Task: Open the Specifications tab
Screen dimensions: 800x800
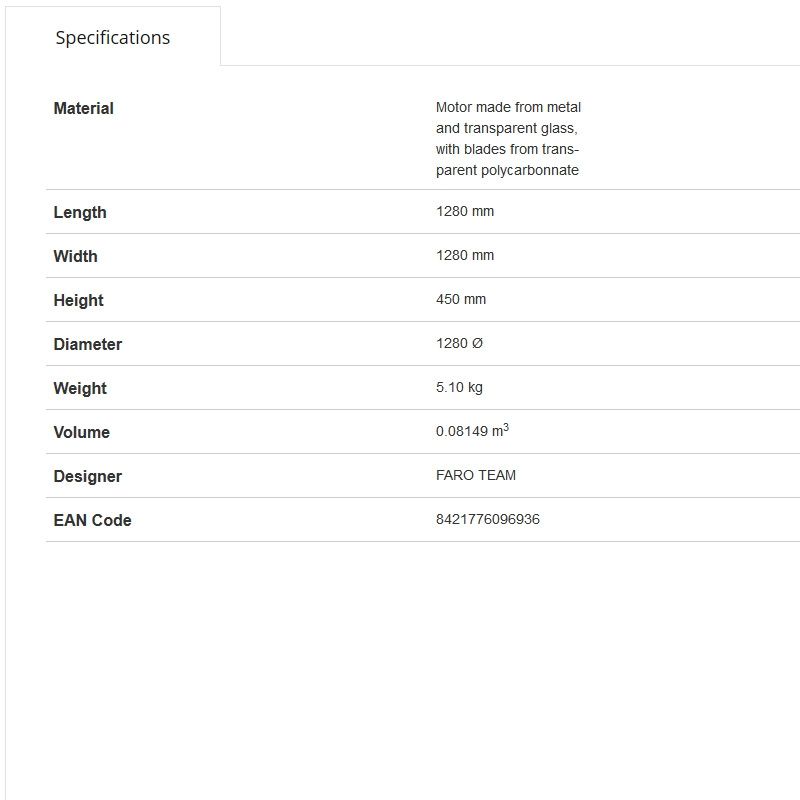Action: [x=112, y=38]
